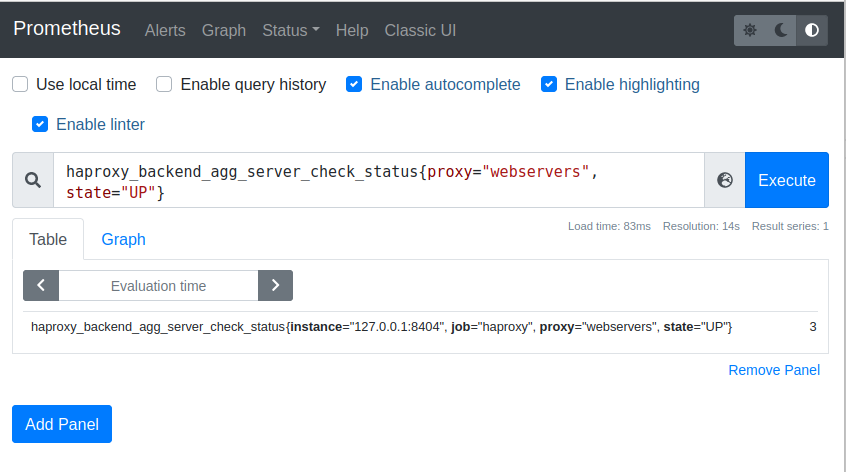Click Prometheus brand link
This screenshot has width=846, height=472.
pyautogui.click(x=67, y=29)
